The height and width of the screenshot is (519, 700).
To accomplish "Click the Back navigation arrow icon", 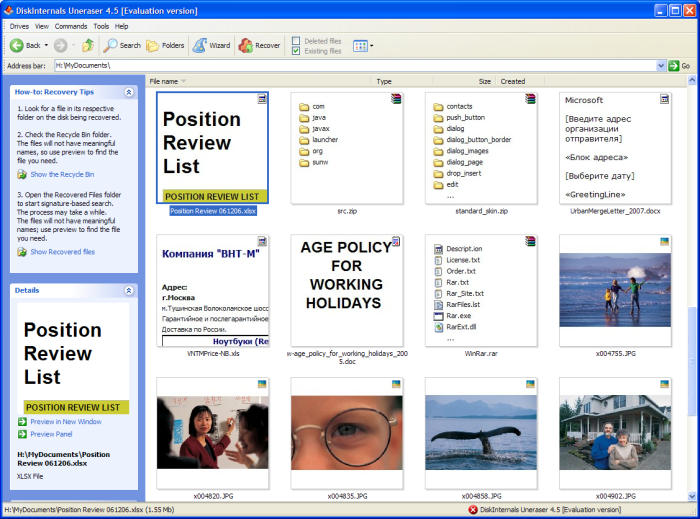I will point(17,45).
